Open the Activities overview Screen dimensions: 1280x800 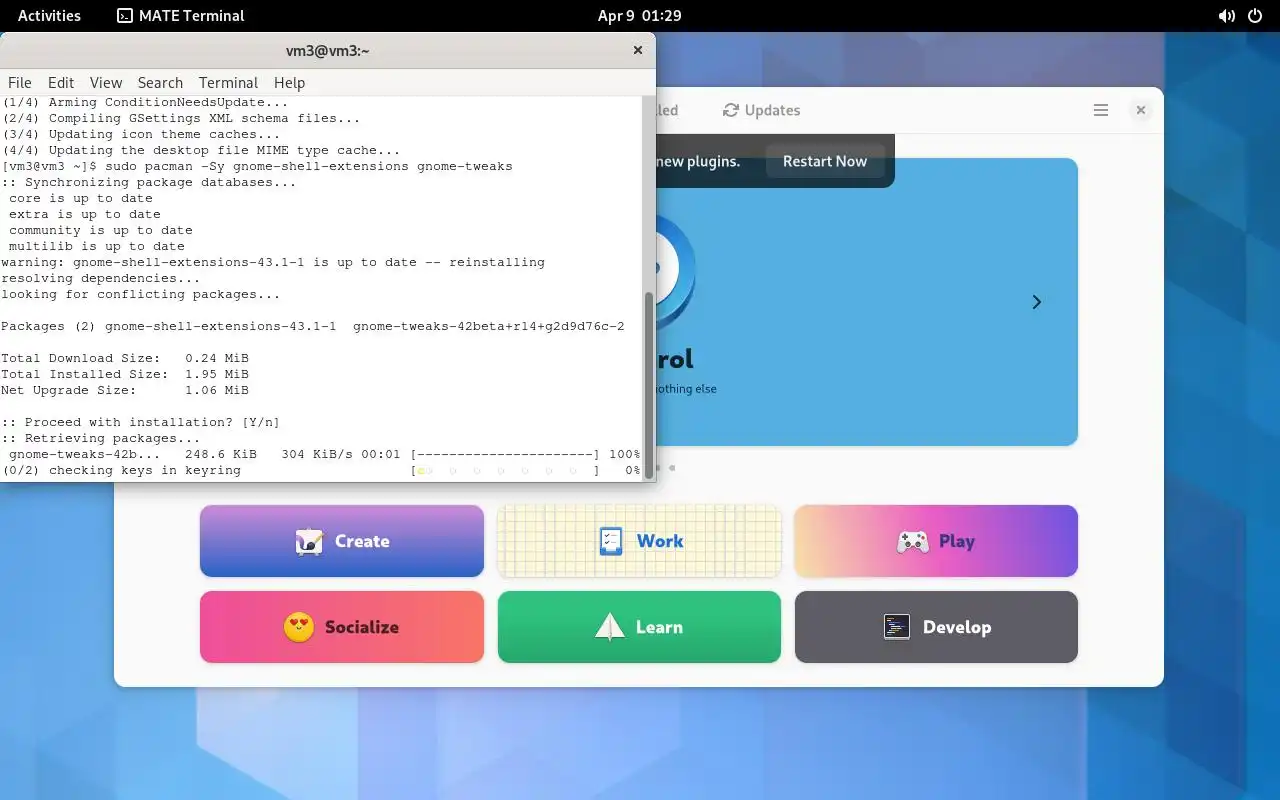[x=49, y=15]
